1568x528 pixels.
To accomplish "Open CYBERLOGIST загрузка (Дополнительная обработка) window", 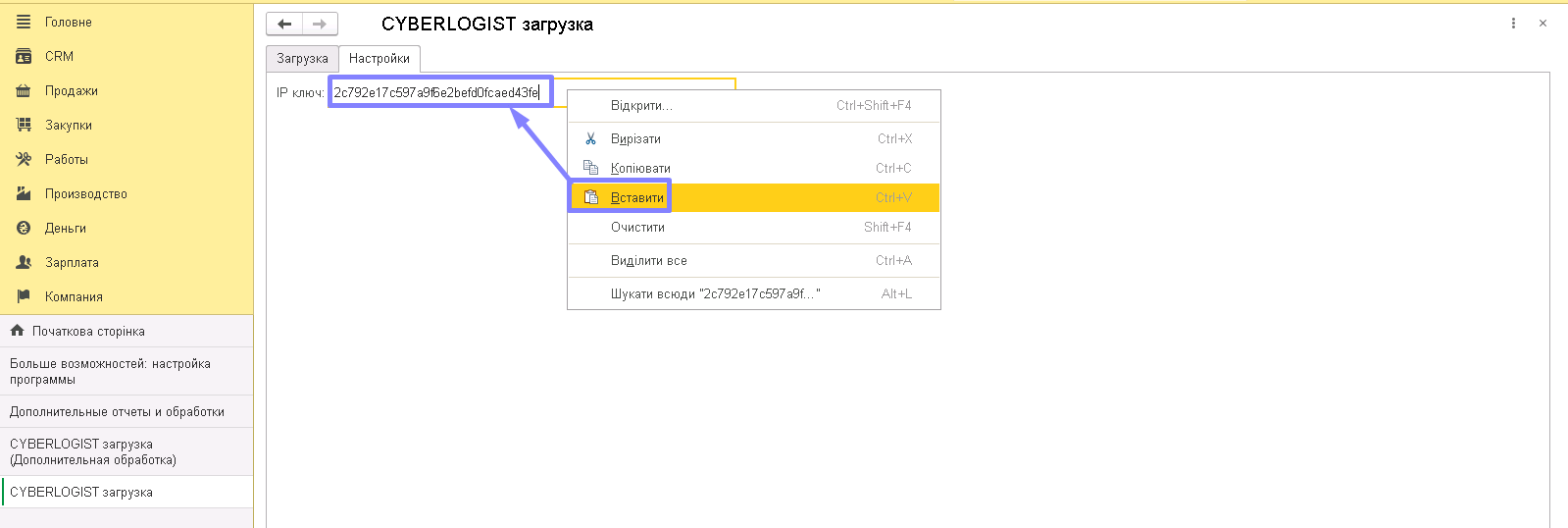I will (x=126, y=451).
